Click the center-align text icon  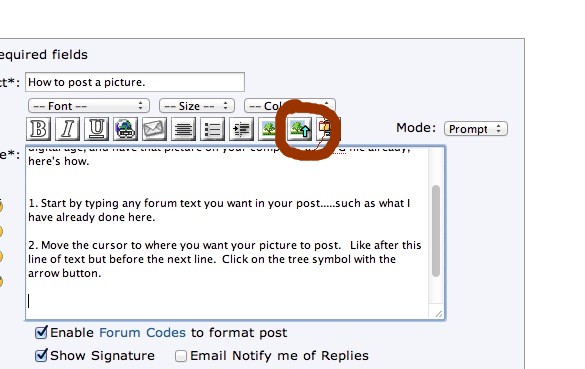click(184, 129)
